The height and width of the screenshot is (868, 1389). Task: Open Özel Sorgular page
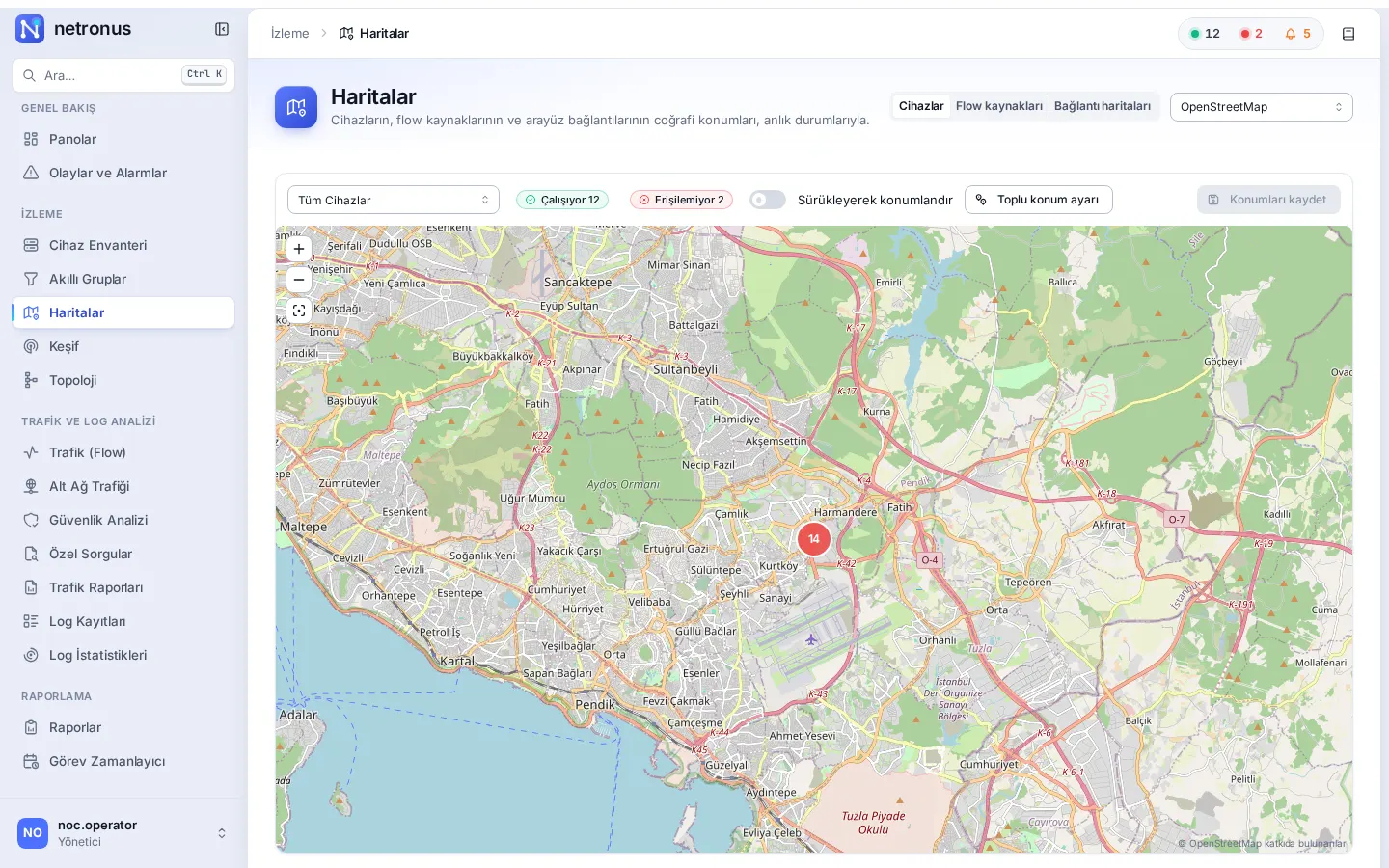pos(123,554)
